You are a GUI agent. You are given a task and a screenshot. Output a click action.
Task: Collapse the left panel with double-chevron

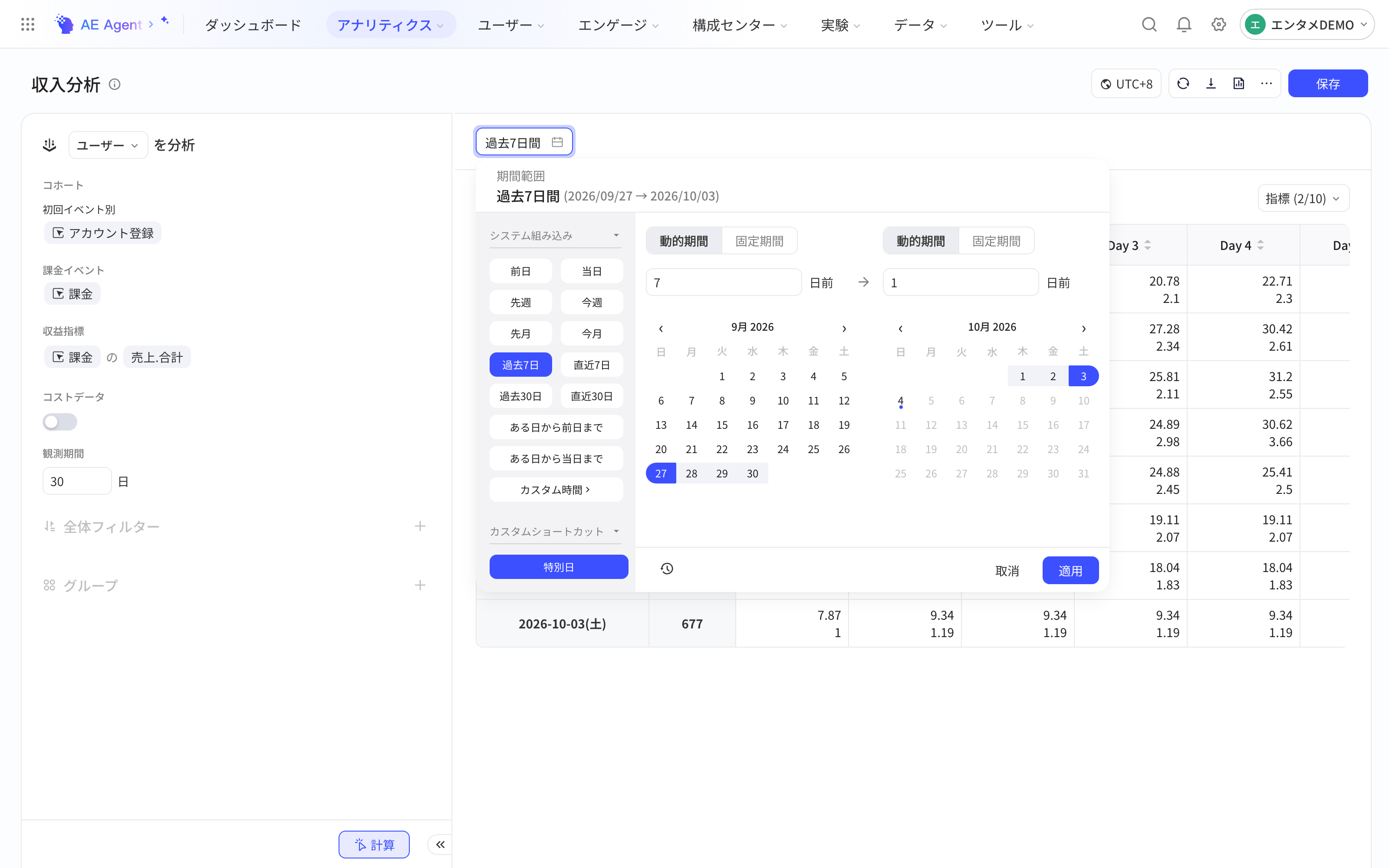click(x=440, y=845)
